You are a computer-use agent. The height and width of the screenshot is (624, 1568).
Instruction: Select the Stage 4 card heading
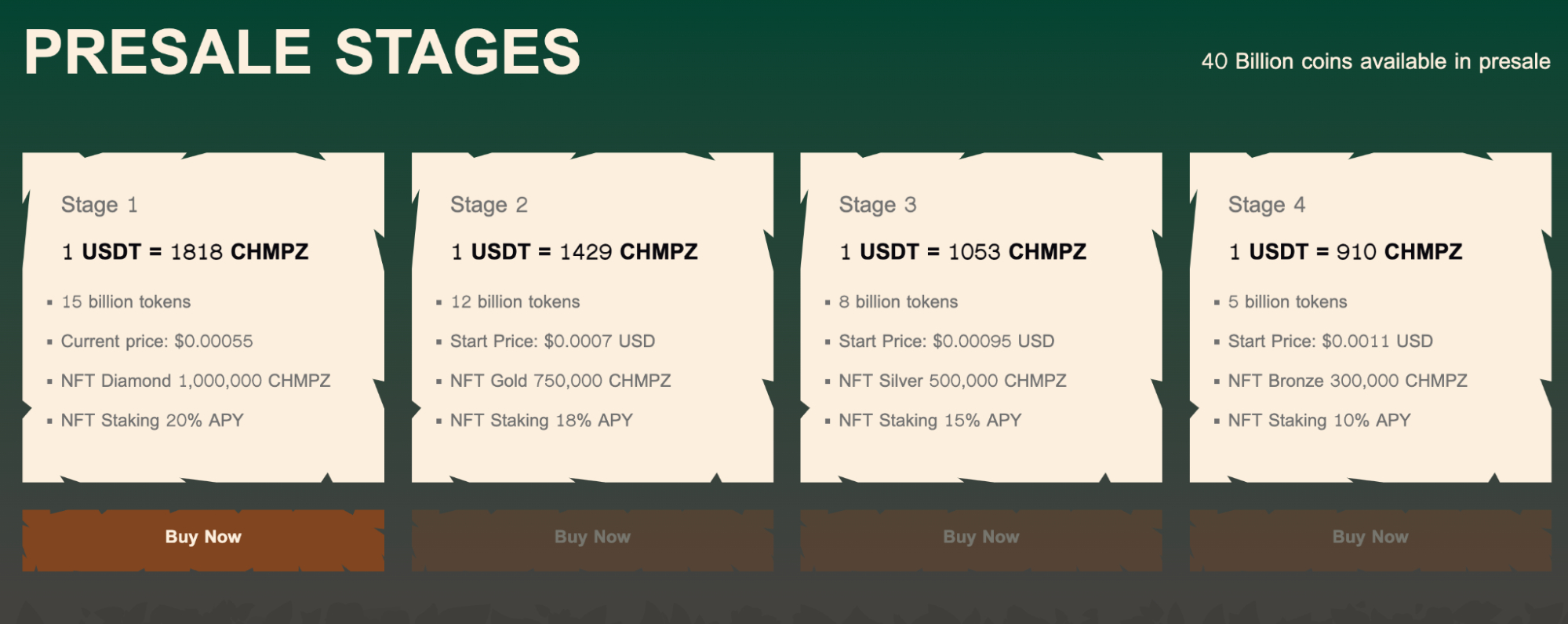(1267, 205)
